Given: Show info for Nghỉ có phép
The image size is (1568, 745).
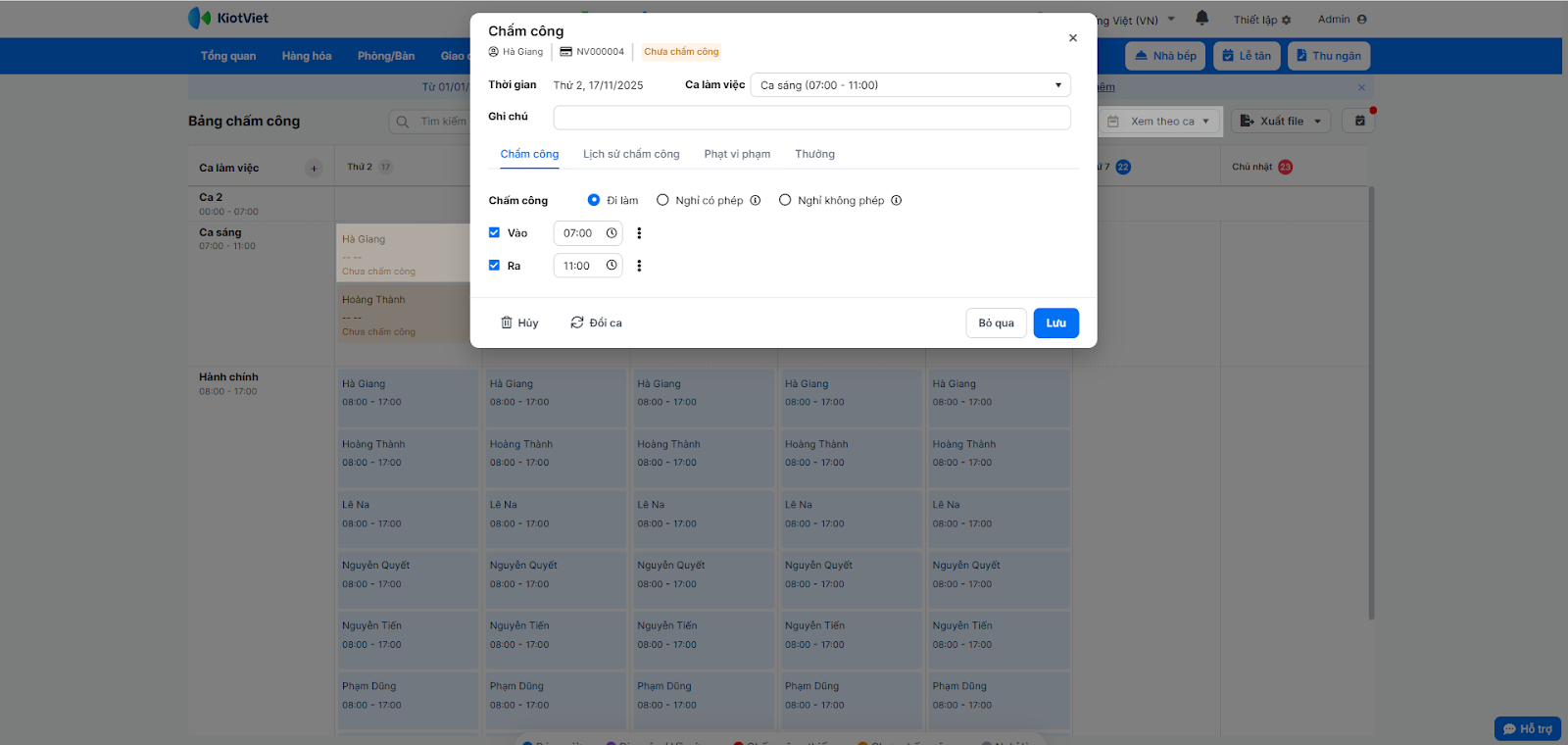Looking at the screenshot, I should pyautogui.click(x=756, y=201).
